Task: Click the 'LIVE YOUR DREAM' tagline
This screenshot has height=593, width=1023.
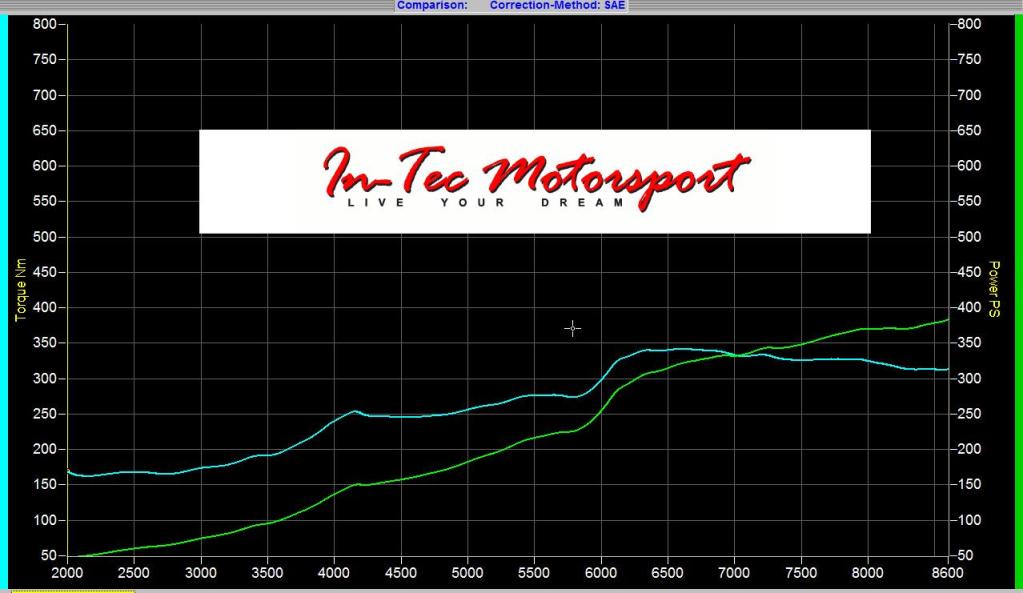Action: click(485, 203)
